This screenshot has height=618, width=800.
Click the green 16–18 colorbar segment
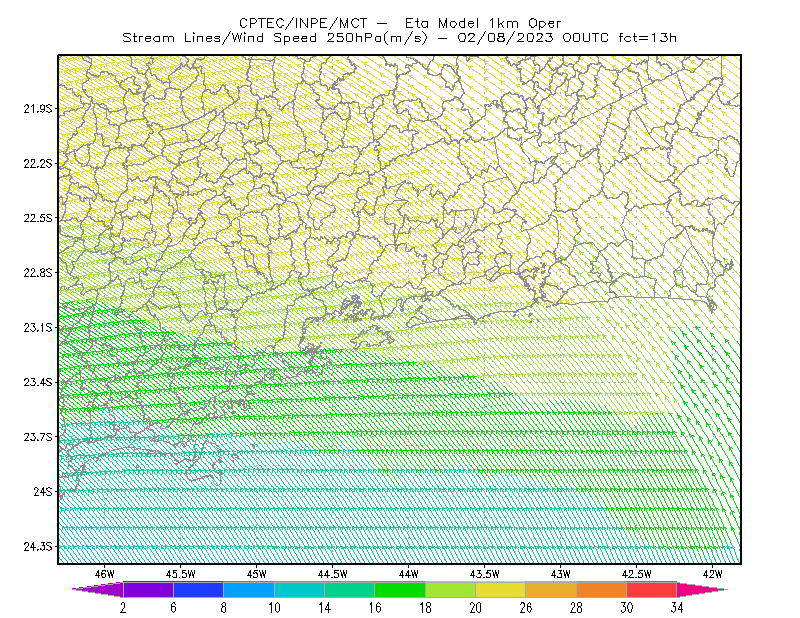tap(400, 589)
